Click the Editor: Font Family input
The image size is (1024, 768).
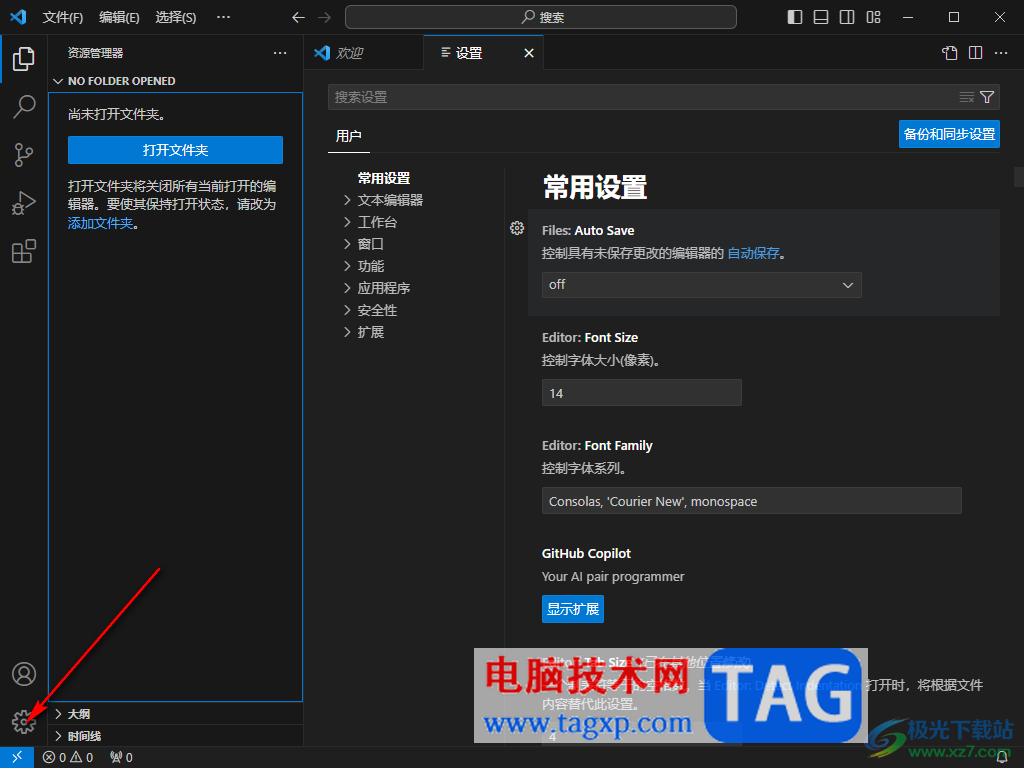752,501
